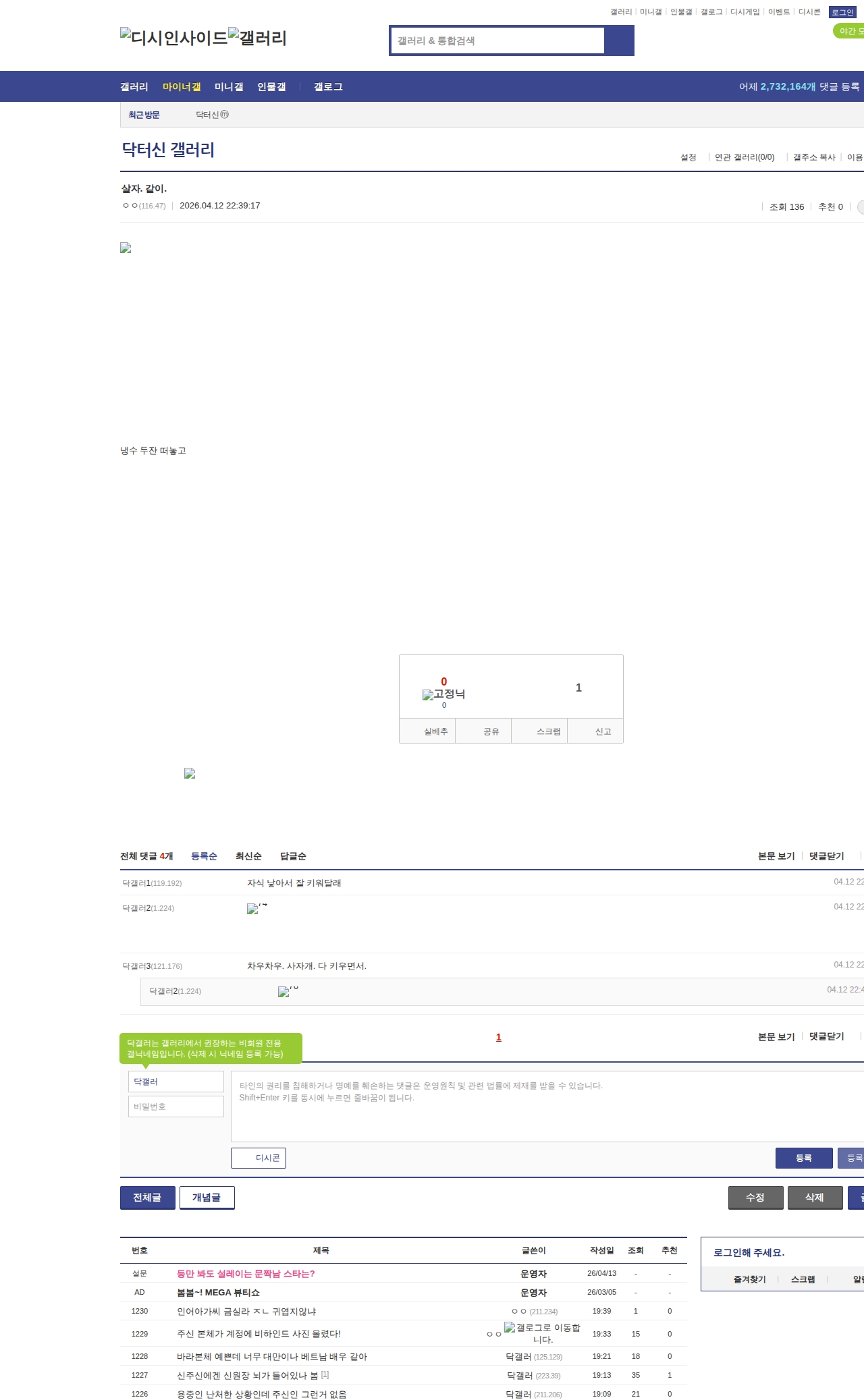Switch to the 개념글 list tab
The width and height of the screenshot is (864, 1400).
point(207,1198)
